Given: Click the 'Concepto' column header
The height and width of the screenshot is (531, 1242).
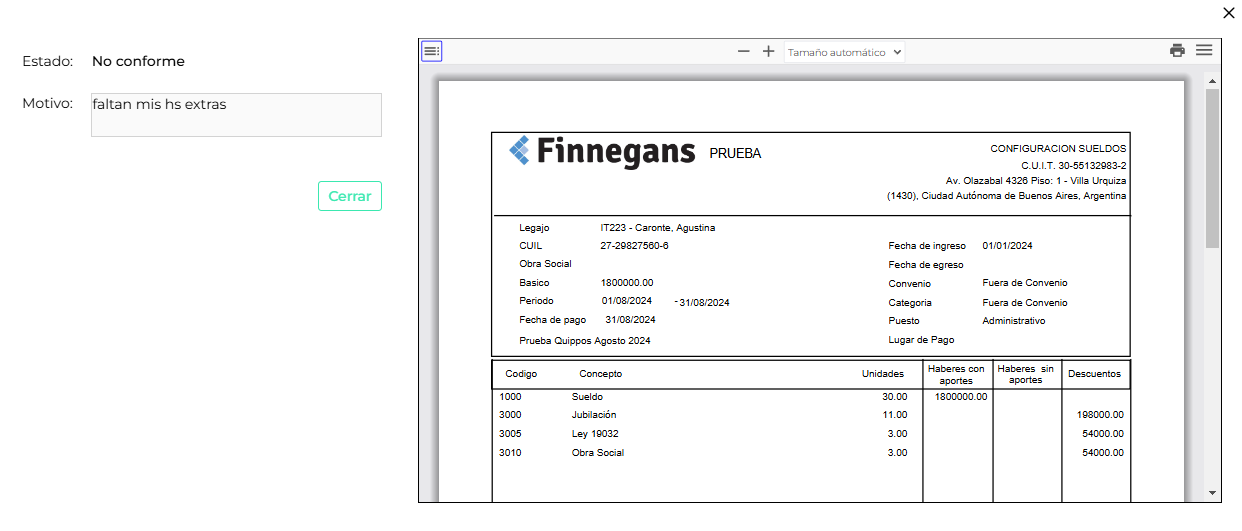Looking at the screenshot, I should point(601,374).
